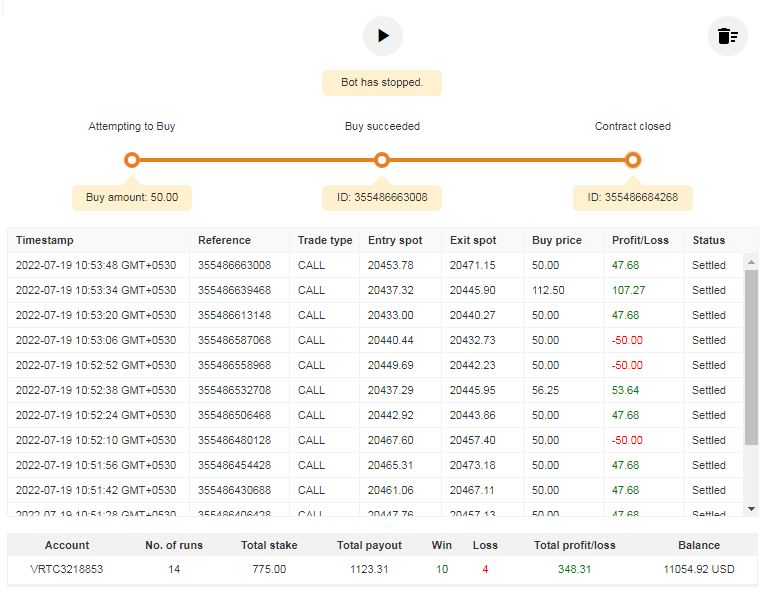Click the Buy amount: 50.00 label

(132, 197)
